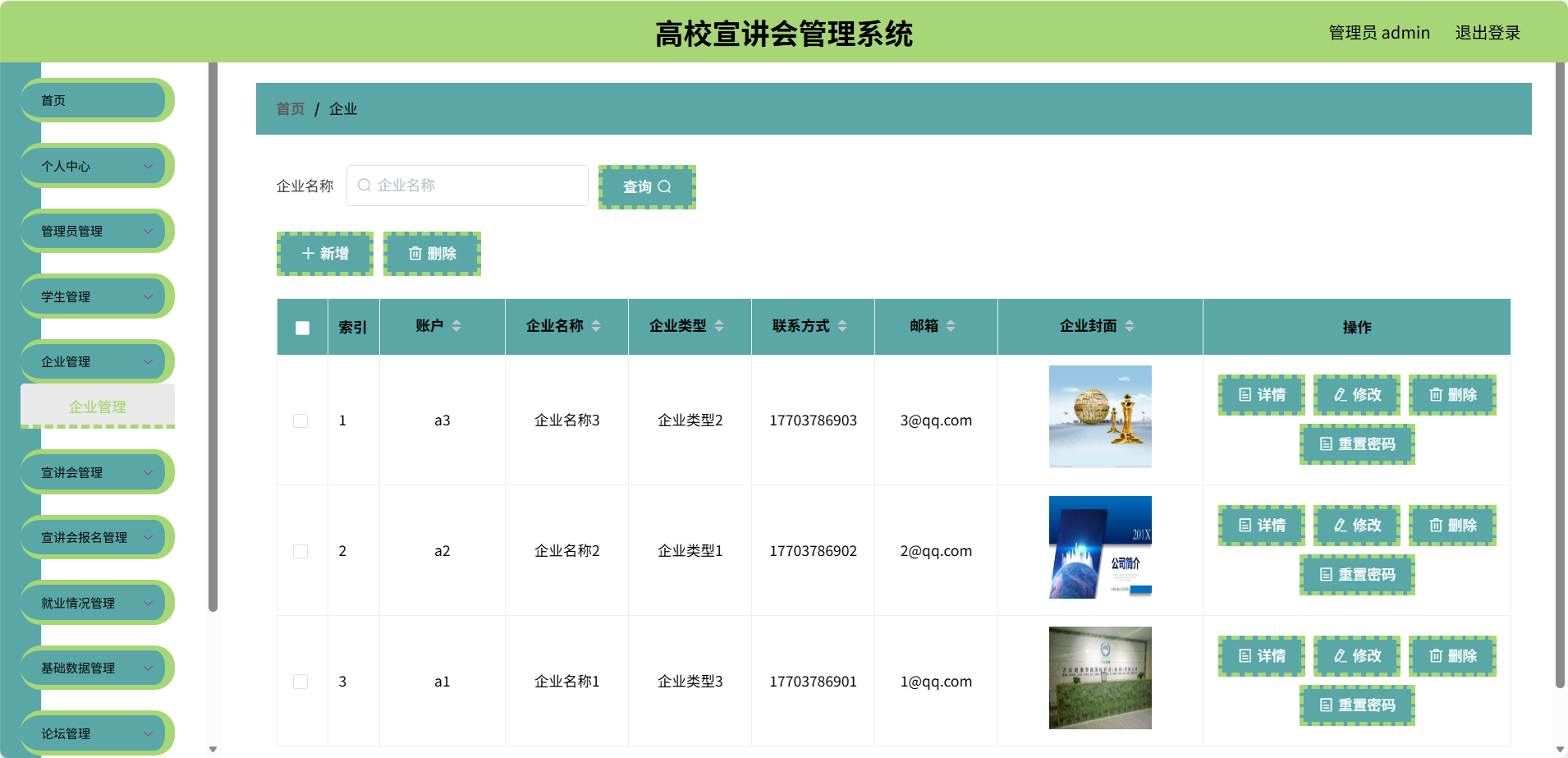Expand the 管理员管理 sidebar menu
The height and width of the screenshot is (758, 1568).
(97, 231)
